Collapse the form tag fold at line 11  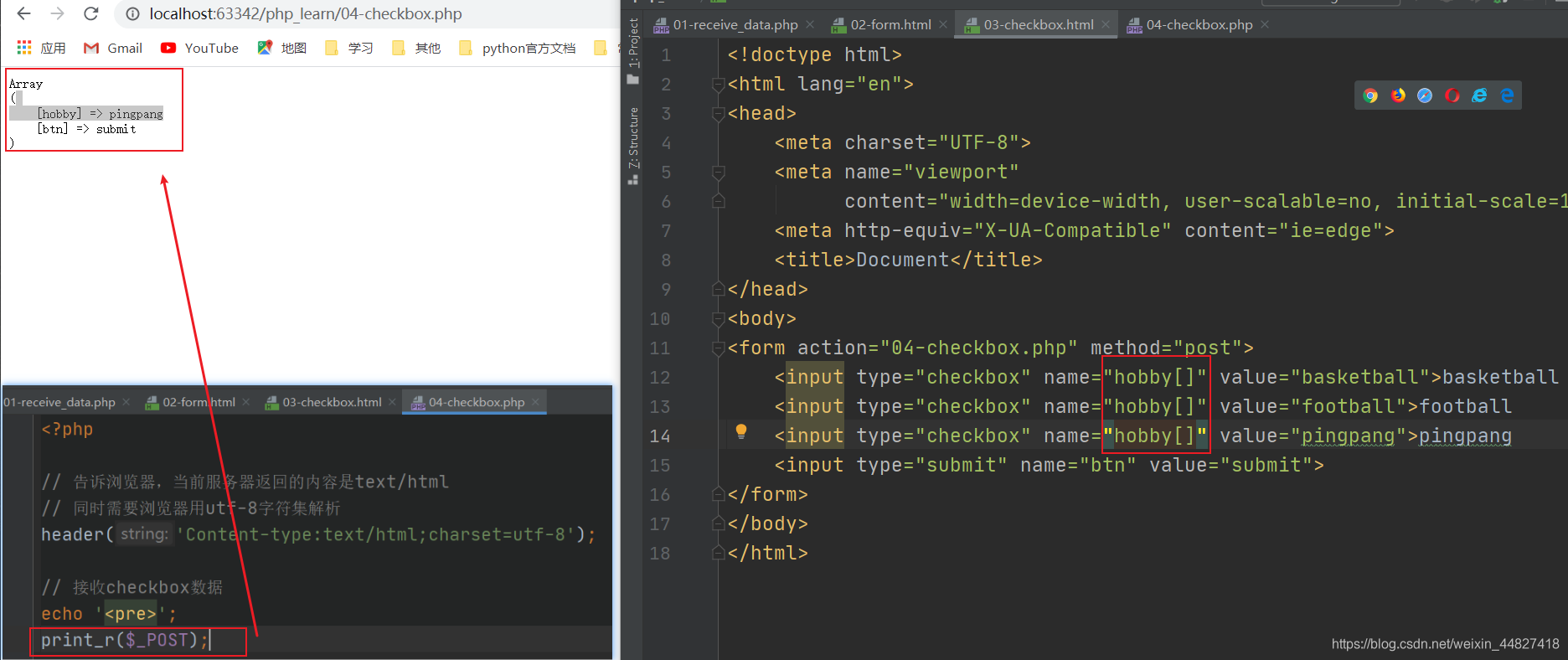point(718,348)
